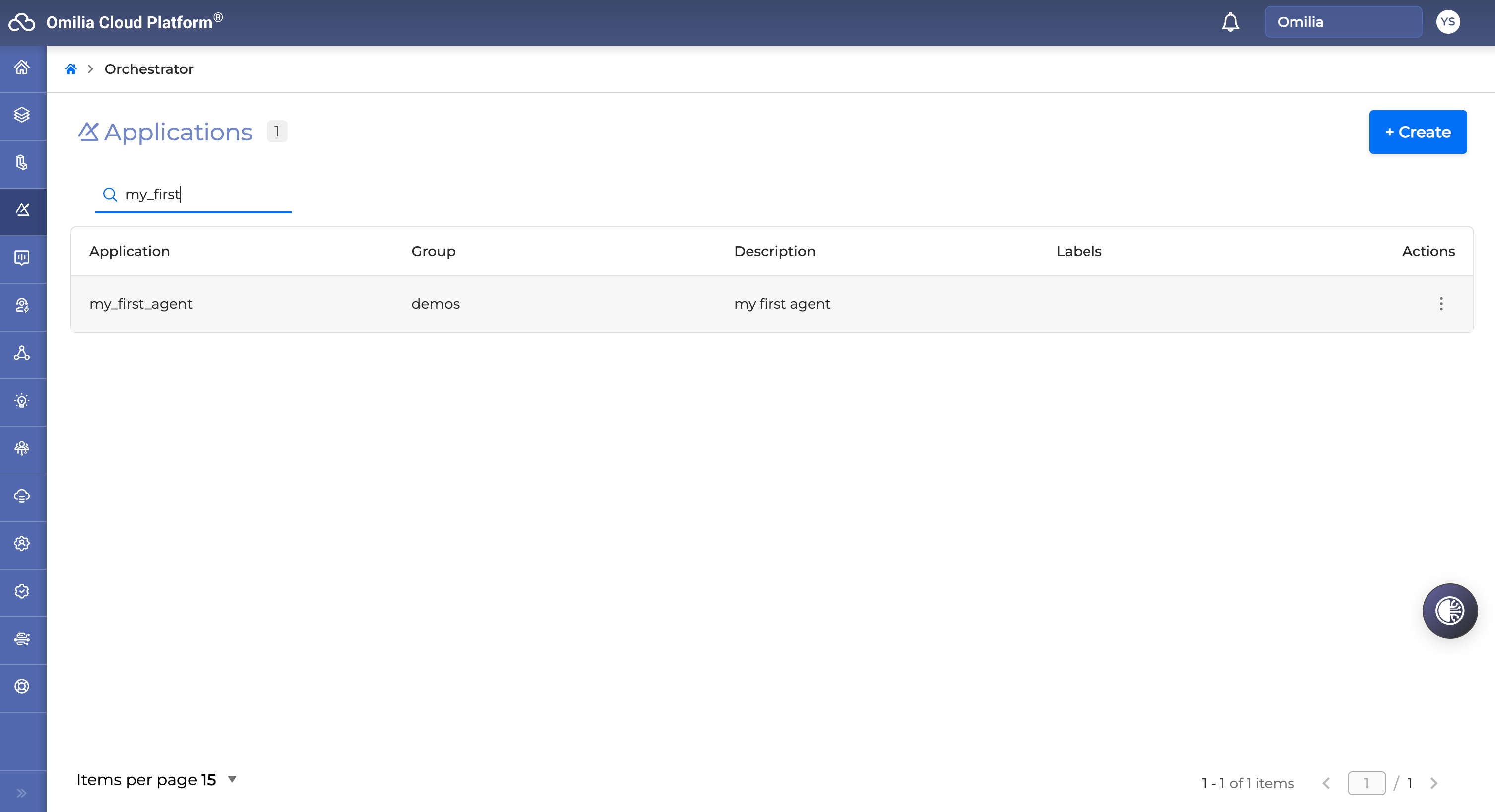Open the Orchestrator sidebar icon
This screenshot has width=1495, height=812.
22,210
